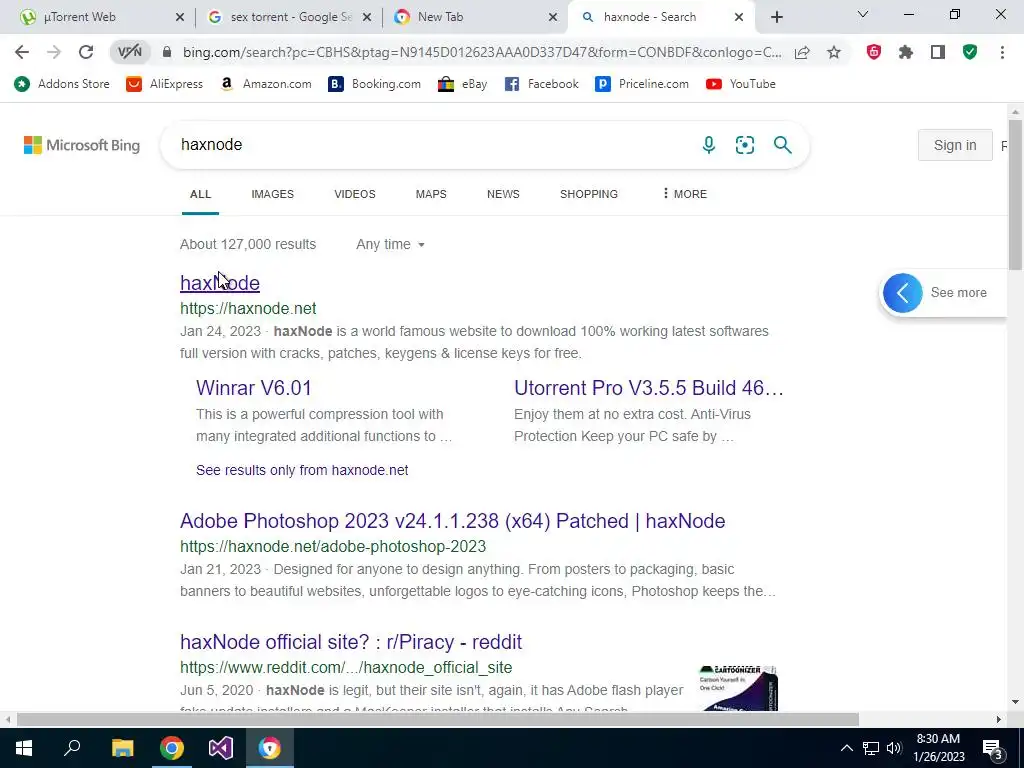The image size is (1024, 768).
Task: Open File Explorer from taskbar
Action: [122, 748]
